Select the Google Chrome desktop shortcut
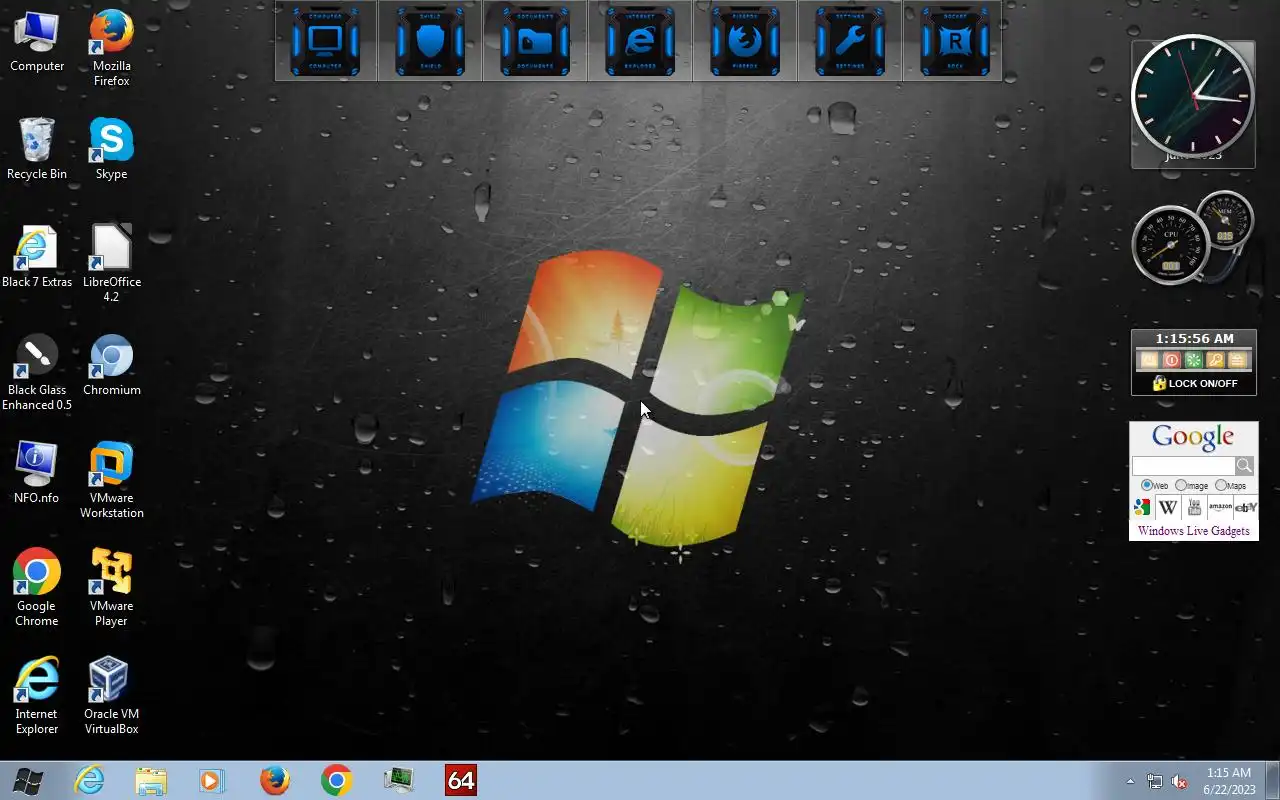This screenshot has width=1280, height=800. point(37,589)
